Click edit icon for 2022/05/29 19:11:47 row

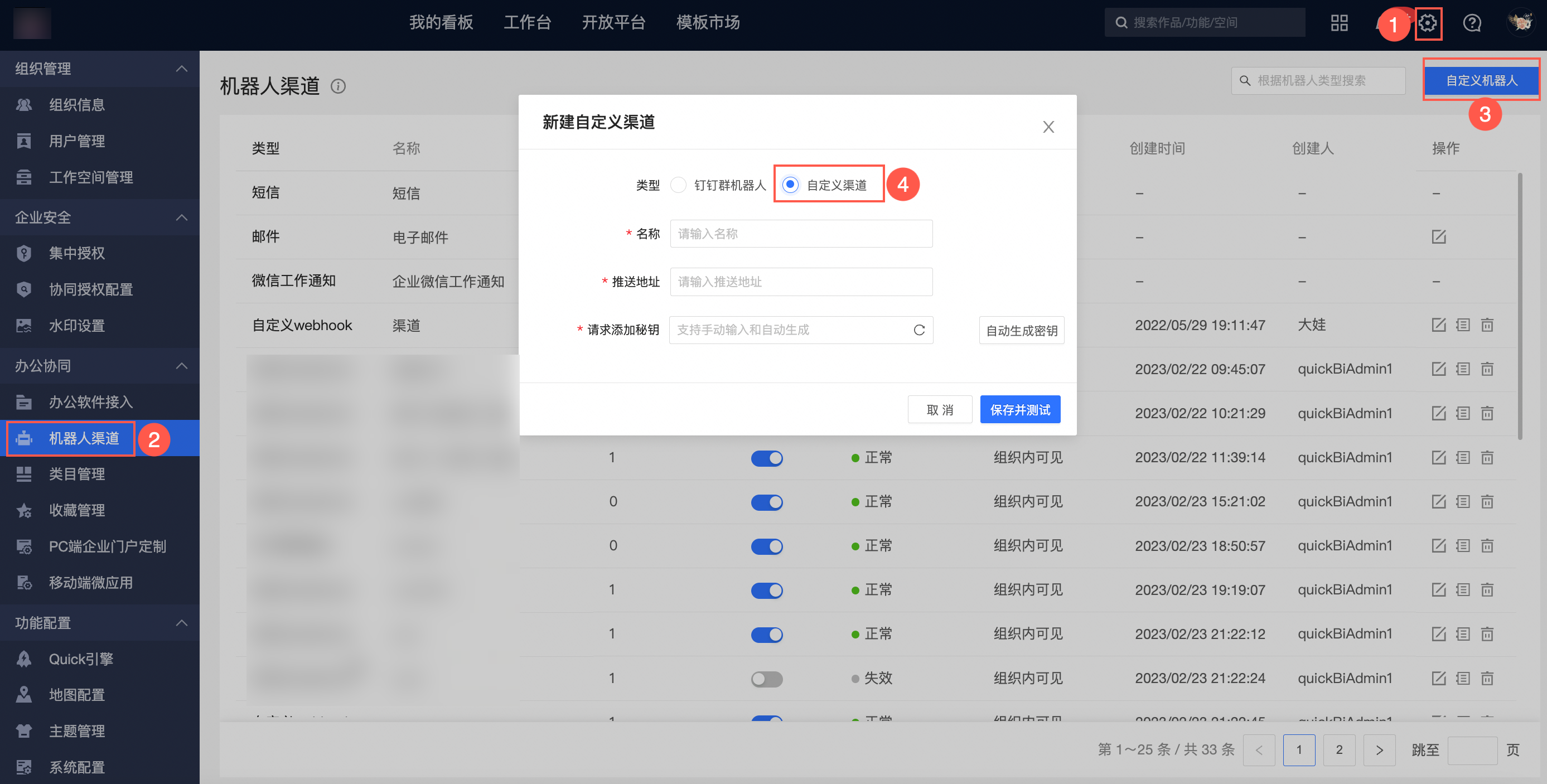click(x=1438, y=326)
